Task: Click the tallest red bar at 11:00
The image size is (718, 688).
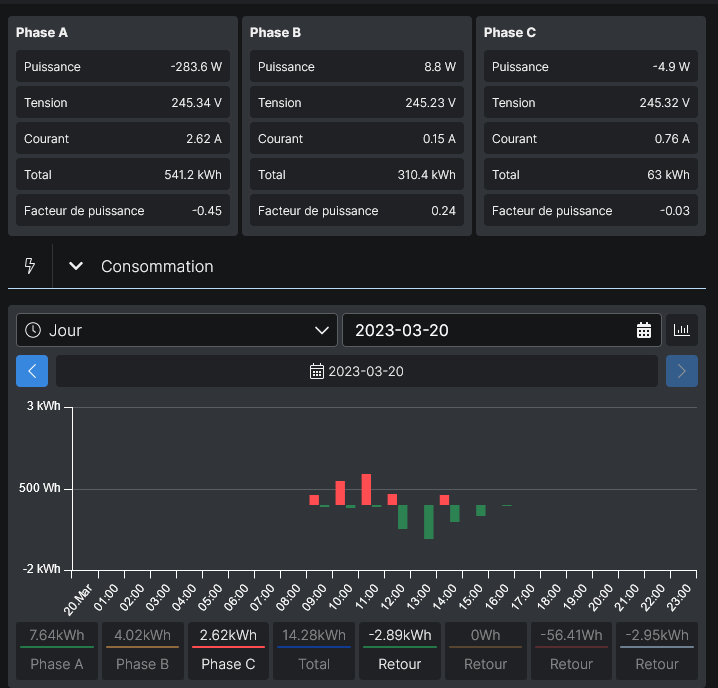Action: click(x=366, y=490)
